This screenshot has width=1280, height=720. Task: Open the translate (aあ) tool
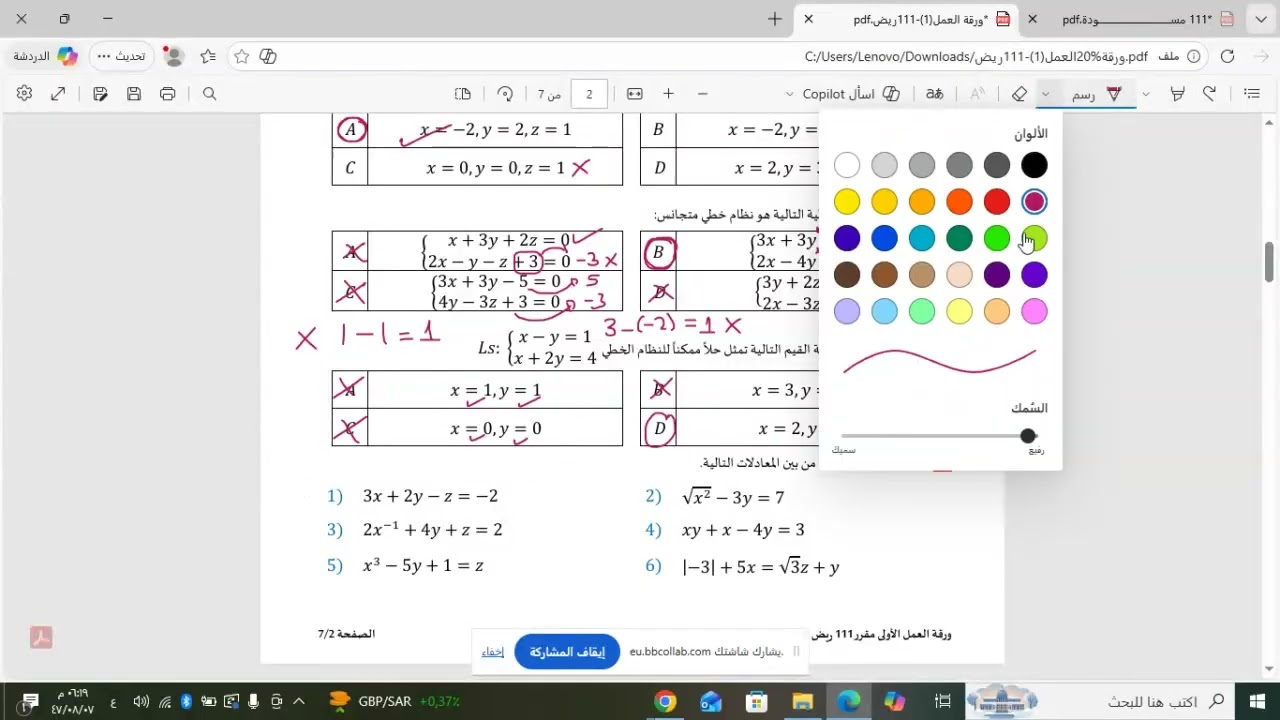click(934, 94)
